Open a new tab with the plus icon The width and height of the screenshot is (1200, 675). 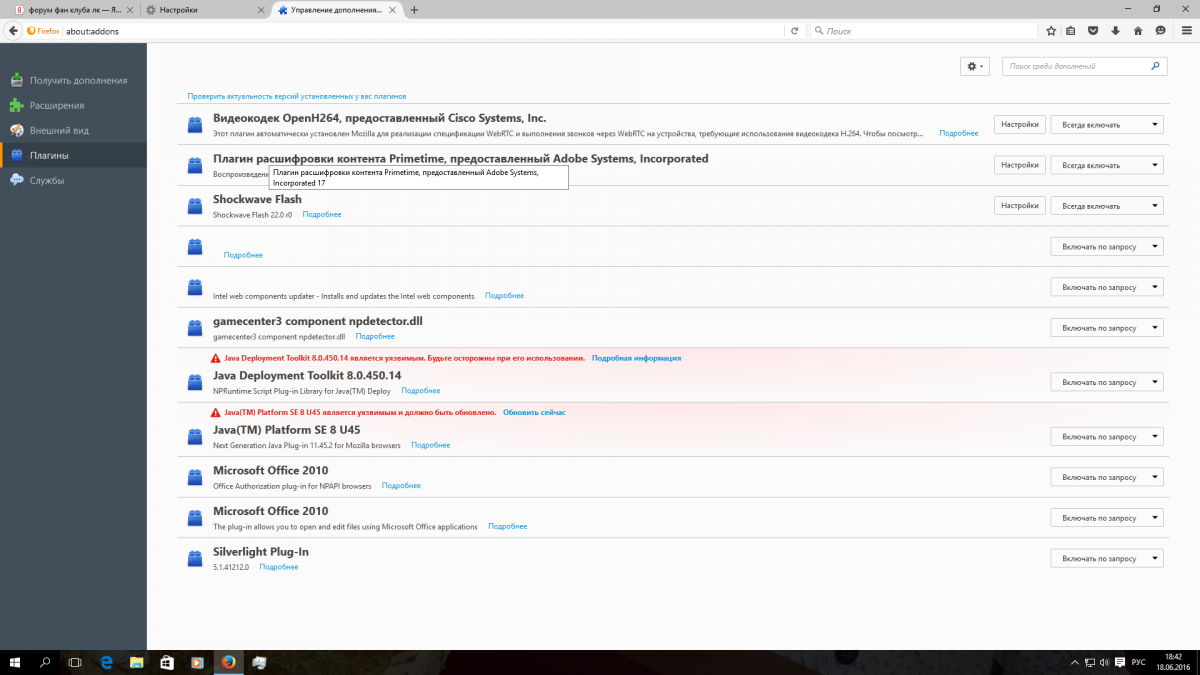[414, 9]
